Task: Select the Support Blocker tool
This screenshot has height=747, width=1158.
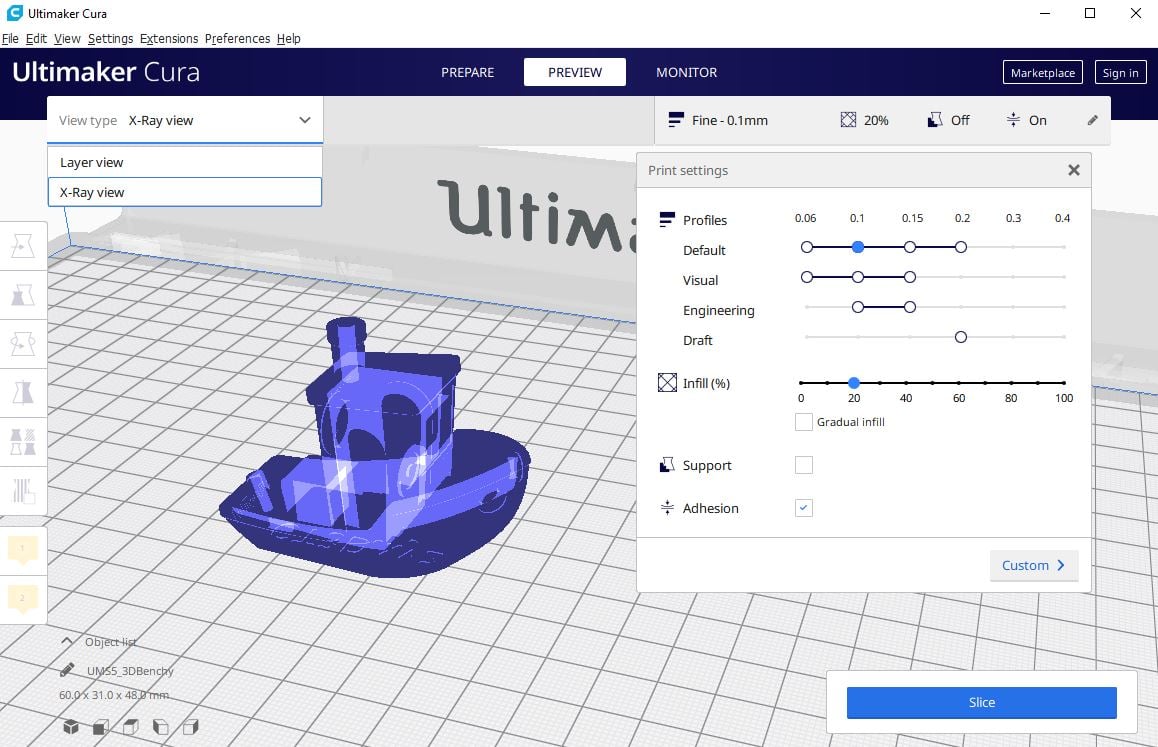Action: (x=23, y=491)
